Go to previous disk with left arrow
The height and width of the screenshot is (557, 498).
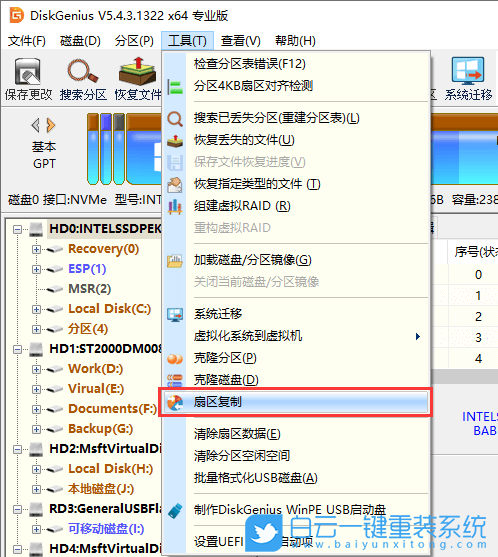(x=36, y=125)
